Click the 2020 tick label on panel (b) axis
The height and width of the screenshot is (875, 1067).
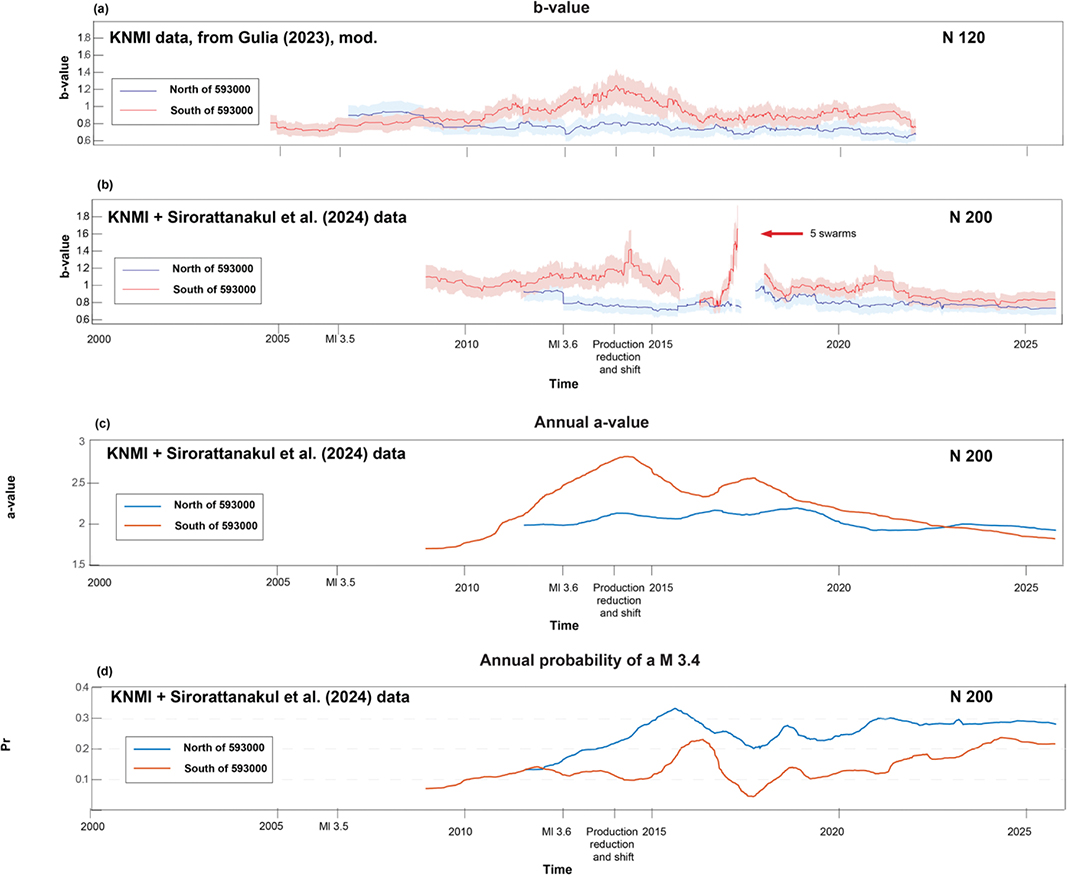pyautogui.click(x=838, y=344)
